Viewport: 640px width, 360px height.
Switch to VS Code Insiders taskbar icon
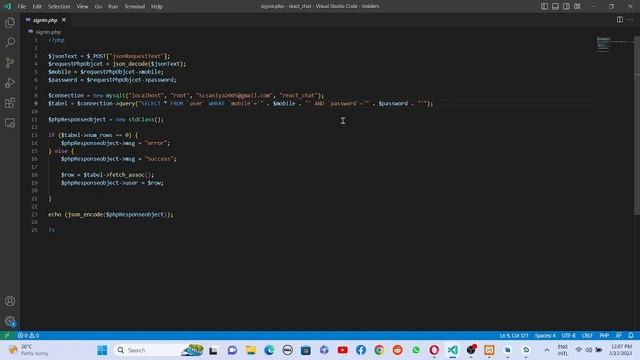(453, 350)
